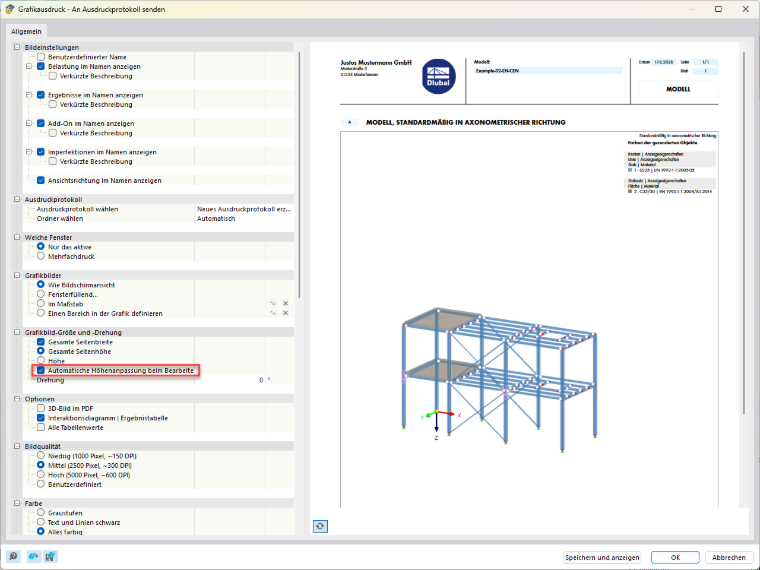Uncheck 'Belastung im Namen anzeigen'

[41, 66]
